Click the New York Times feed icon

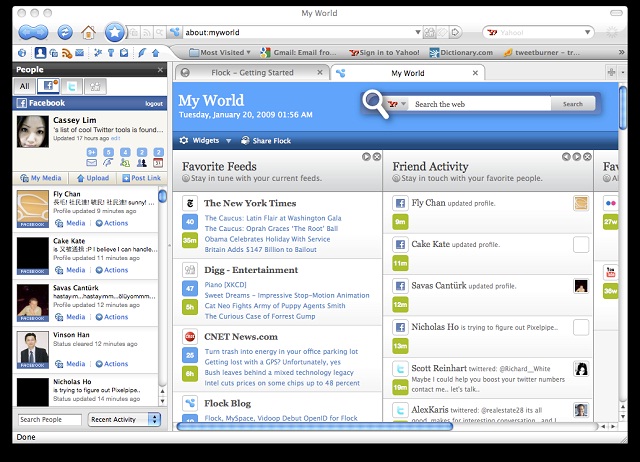tap(190, 203)
